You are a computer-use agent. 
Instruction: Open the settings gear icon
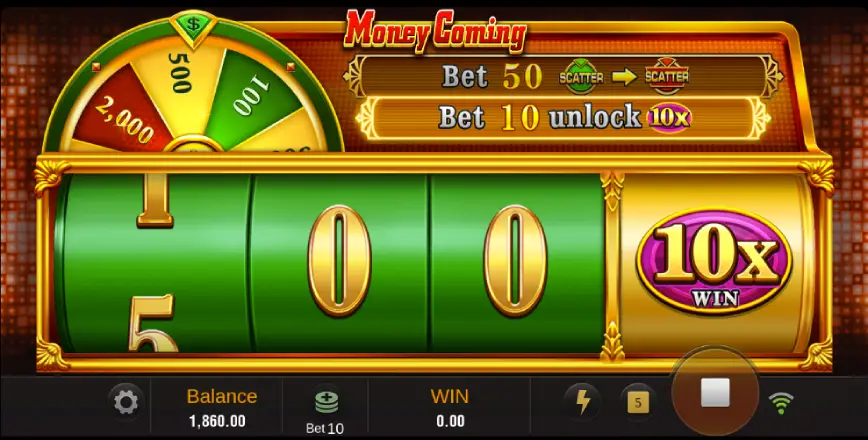coord(126,402)
